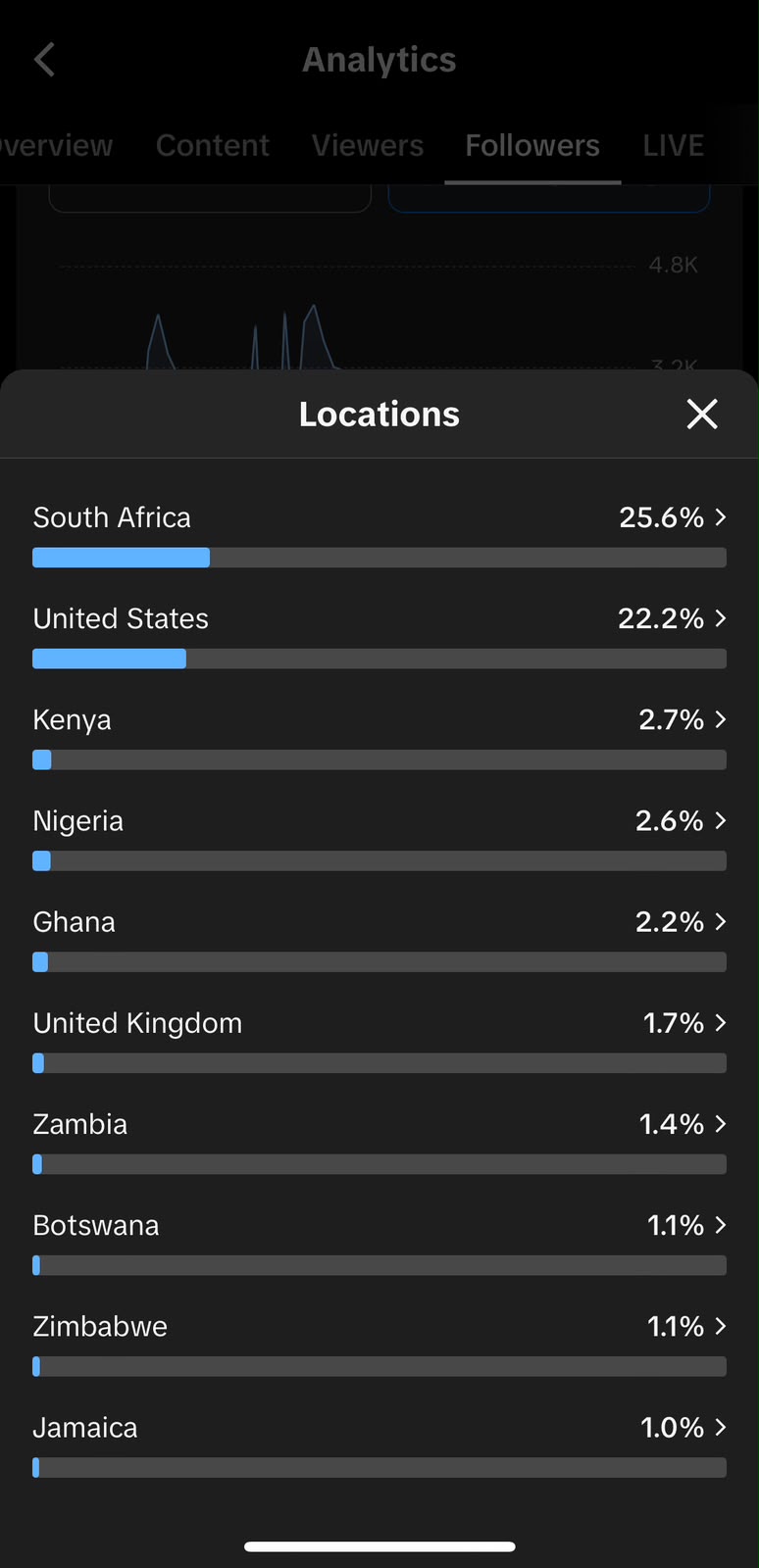Select the Followers tab

tap(532, 145)
